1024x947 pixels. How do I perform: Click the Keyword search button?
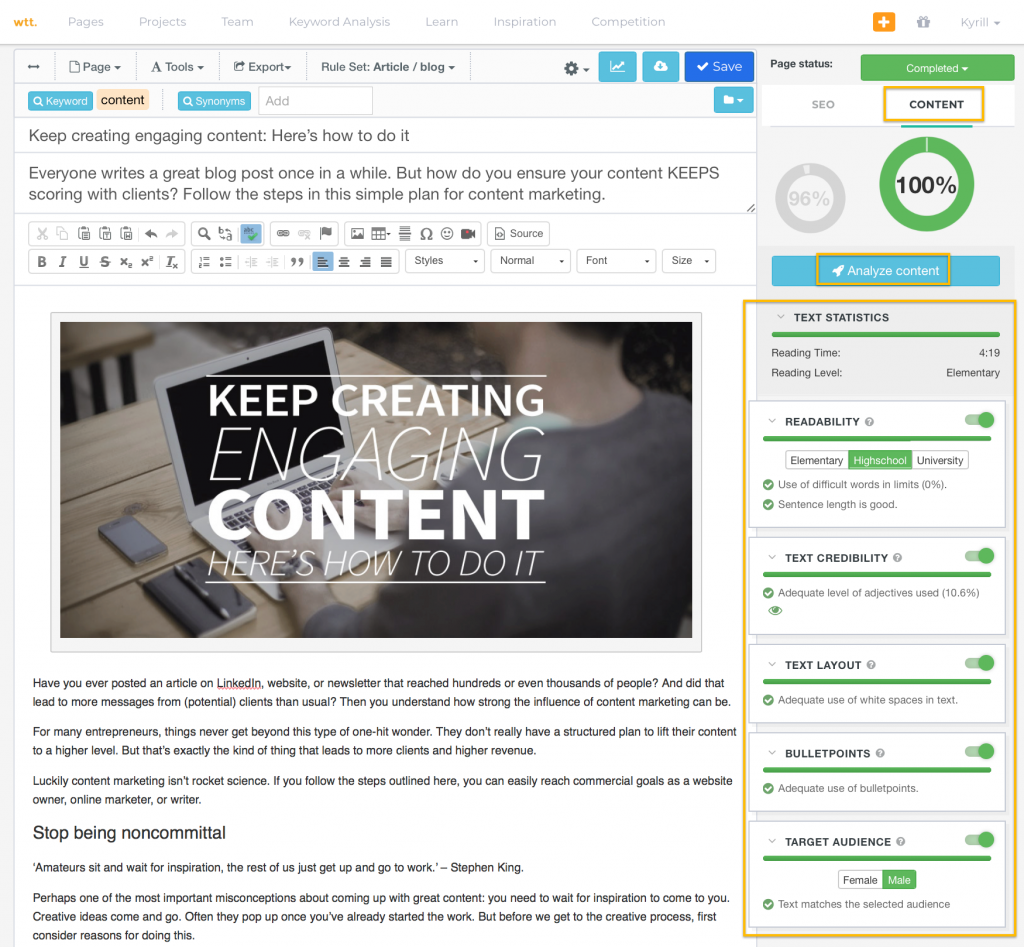(x=60, y=101)
